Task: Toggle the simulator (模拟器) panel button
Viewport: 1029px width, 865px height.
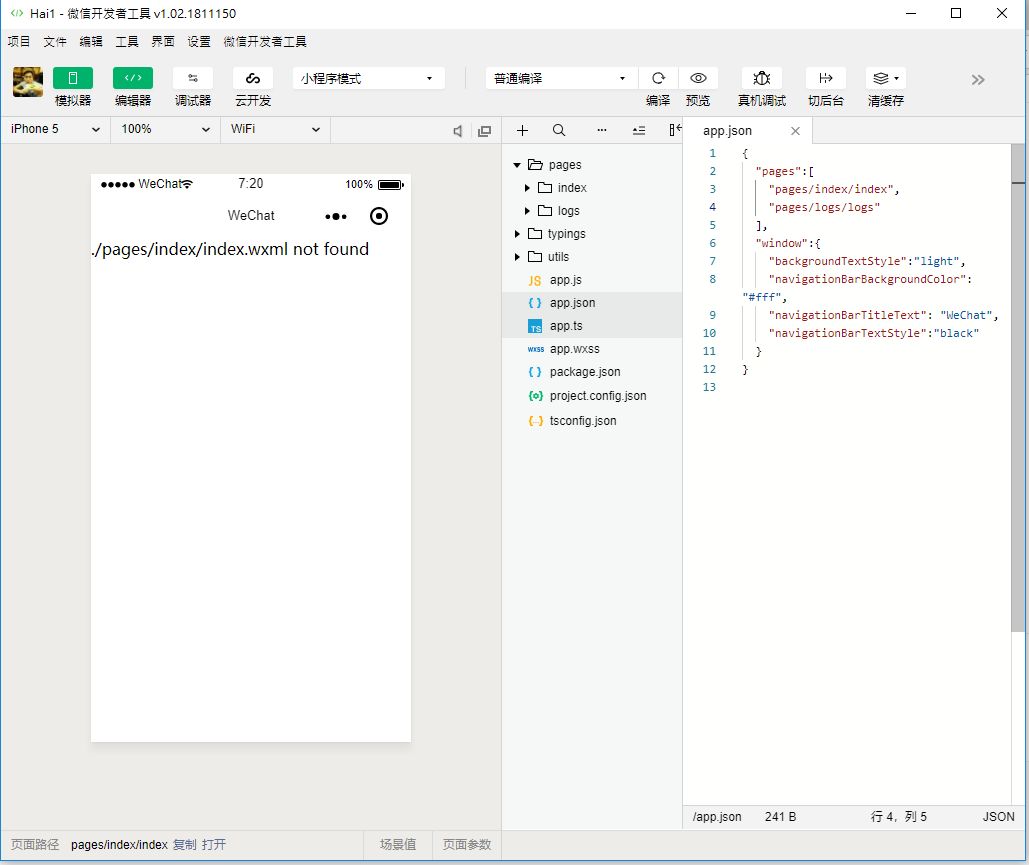Action: pyautogui.click(x=73, y=78)
